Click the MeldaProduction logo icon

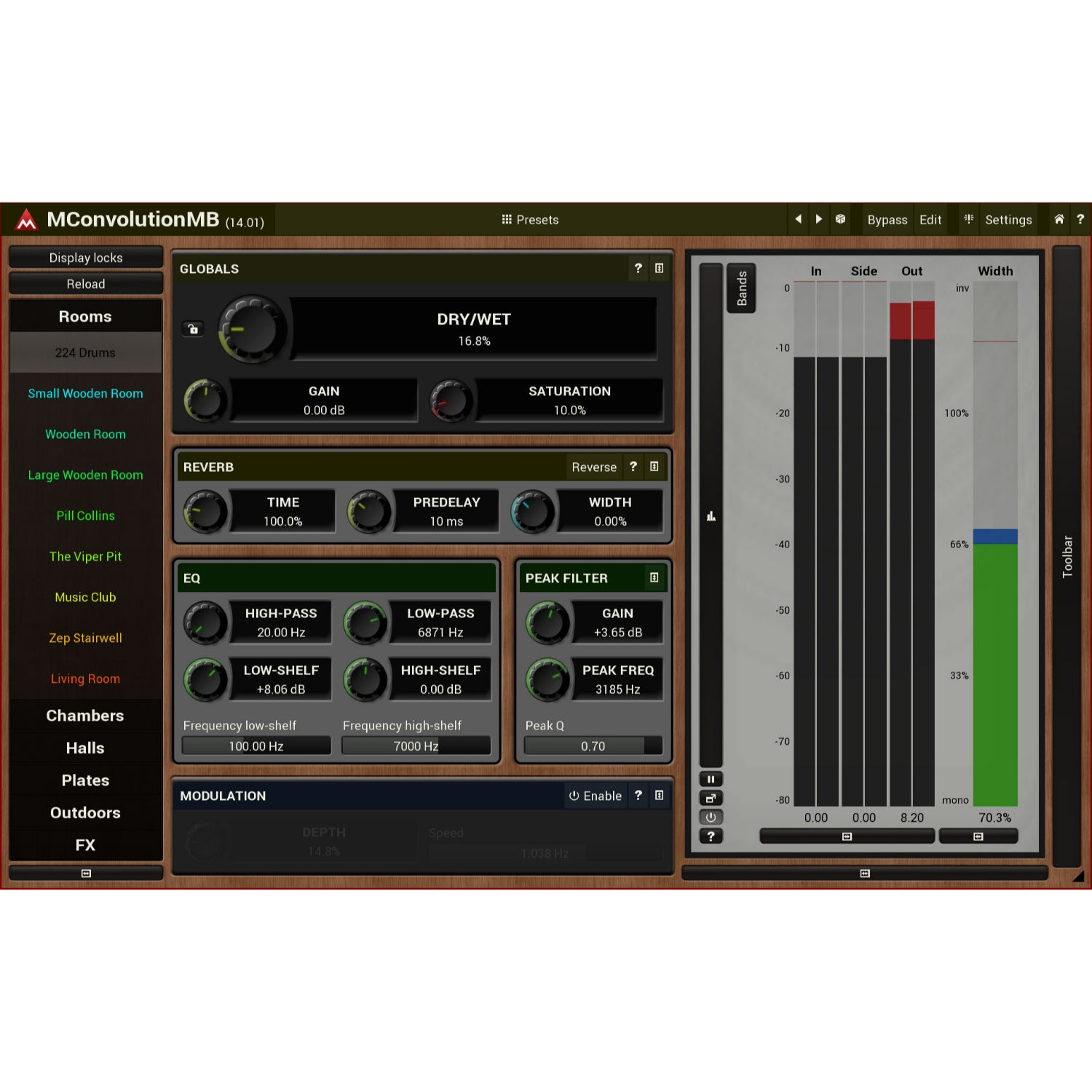pos(26,219)
